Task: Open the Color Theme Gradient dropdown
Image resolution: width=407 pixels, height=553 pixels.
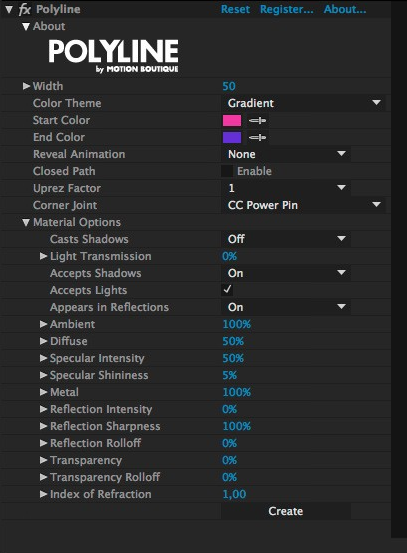Action: [x=304, y=103]
